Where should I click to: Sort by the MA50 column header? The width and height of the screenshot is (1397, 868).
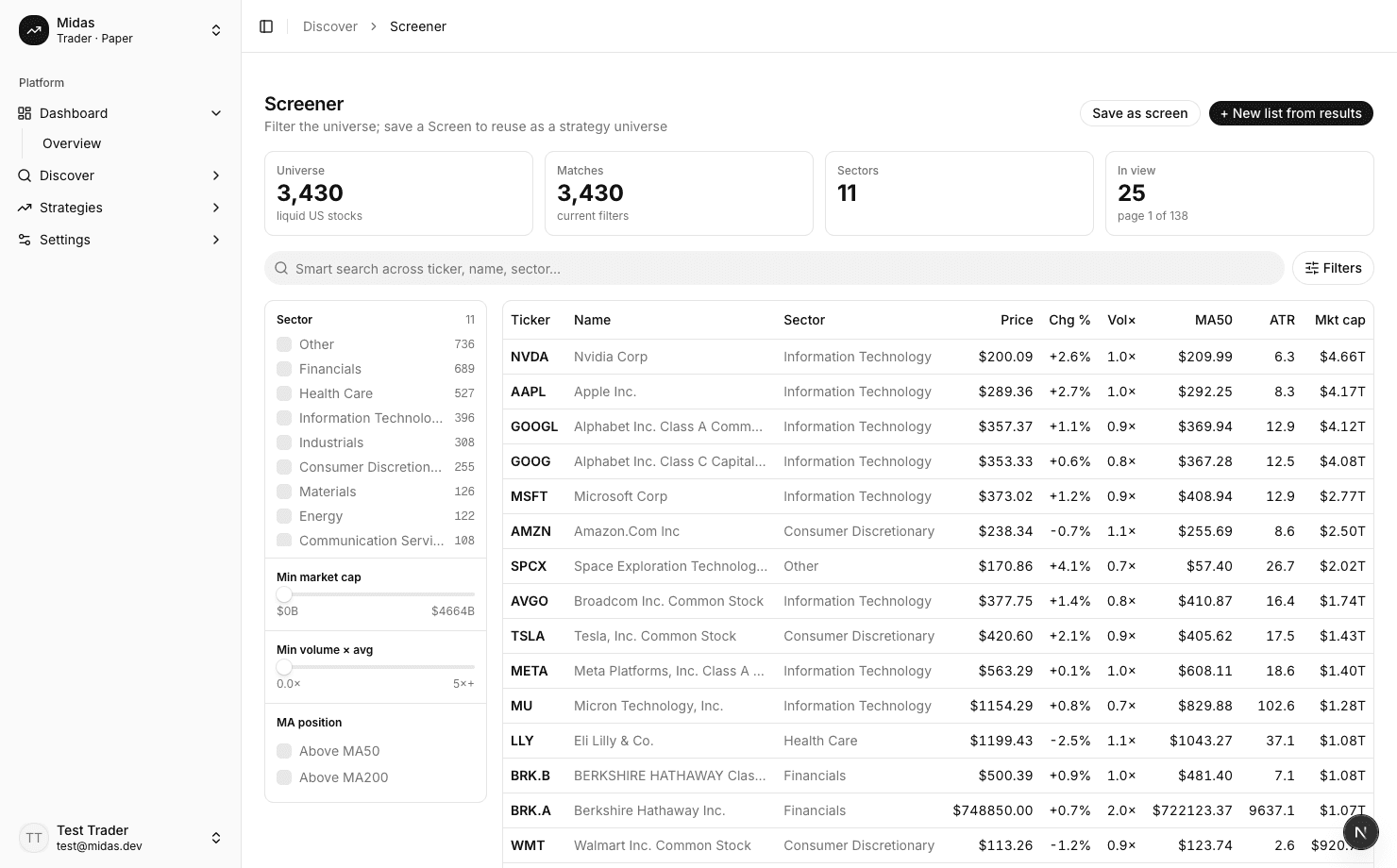click(1214, 320)
